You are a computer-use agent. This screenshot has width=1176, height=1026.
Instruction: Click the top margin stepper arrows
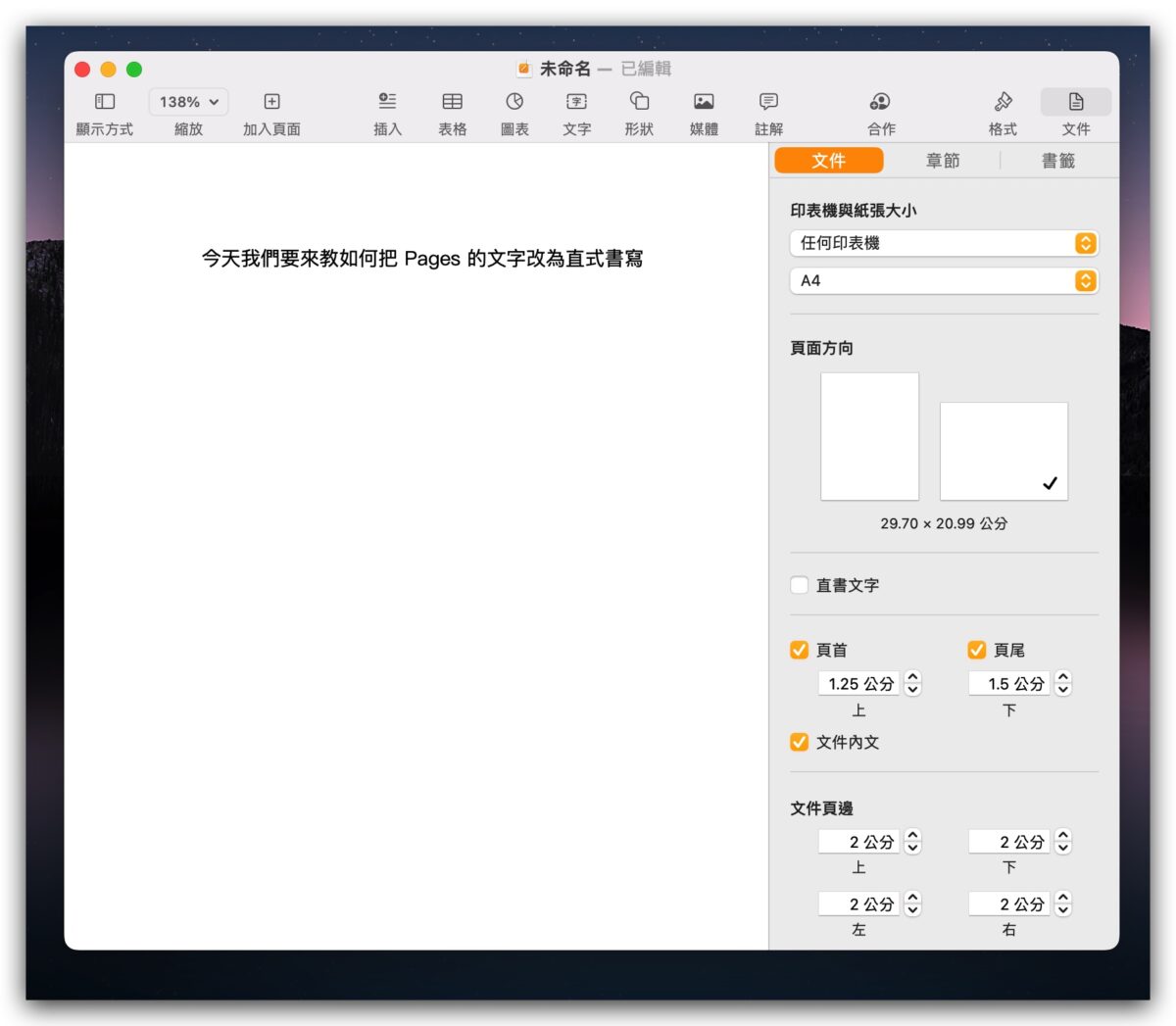pyautogui.click(x=912, y=842)
